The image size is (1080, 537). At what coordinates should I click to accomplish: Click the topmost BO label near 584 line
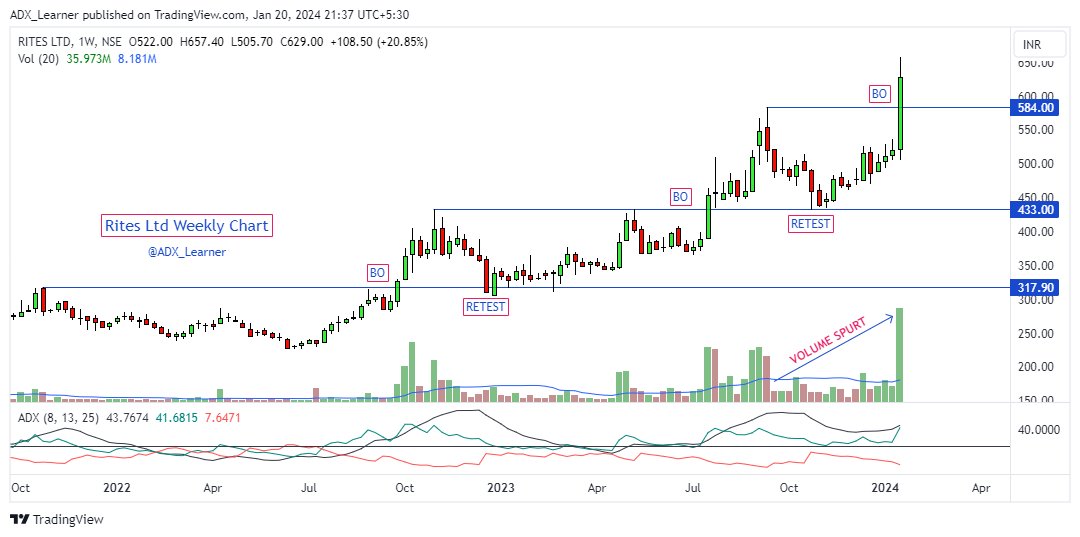pyautogui.click(x=879, y=93)
